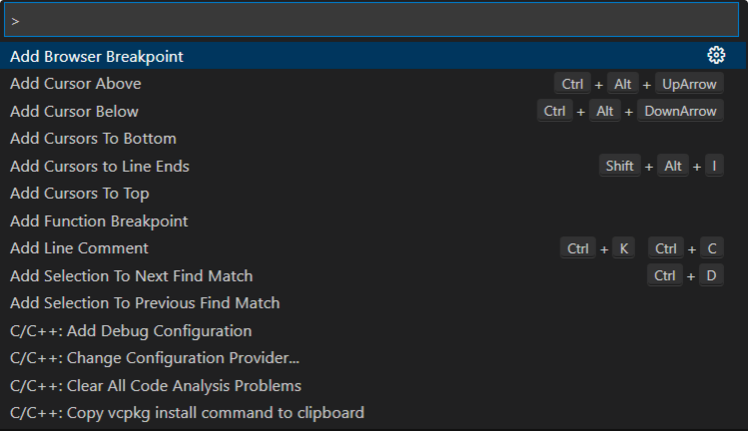Select the Add Browser Breakpoint command
This screenshot has width=748, height=431.
(97, 56)
